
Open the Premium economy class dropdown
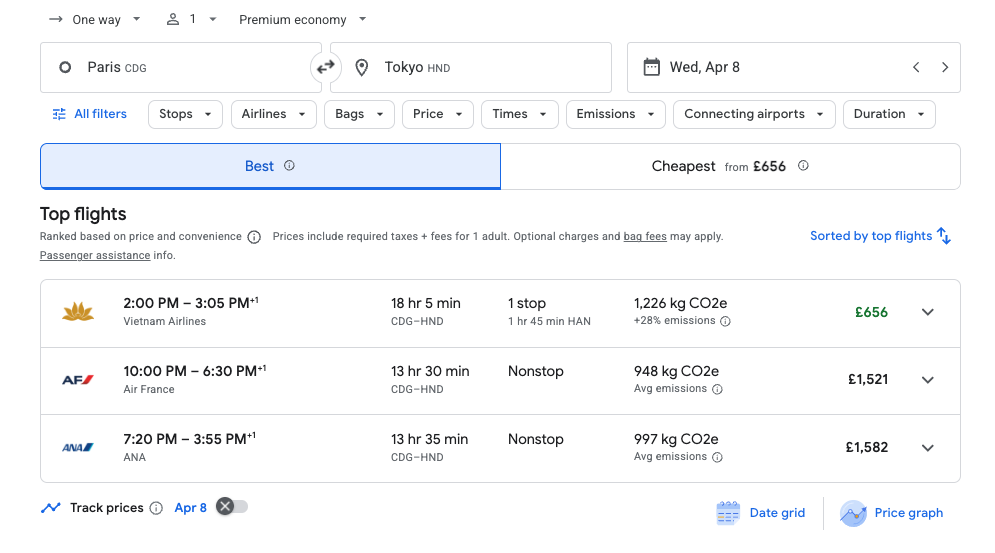point(302,20)
